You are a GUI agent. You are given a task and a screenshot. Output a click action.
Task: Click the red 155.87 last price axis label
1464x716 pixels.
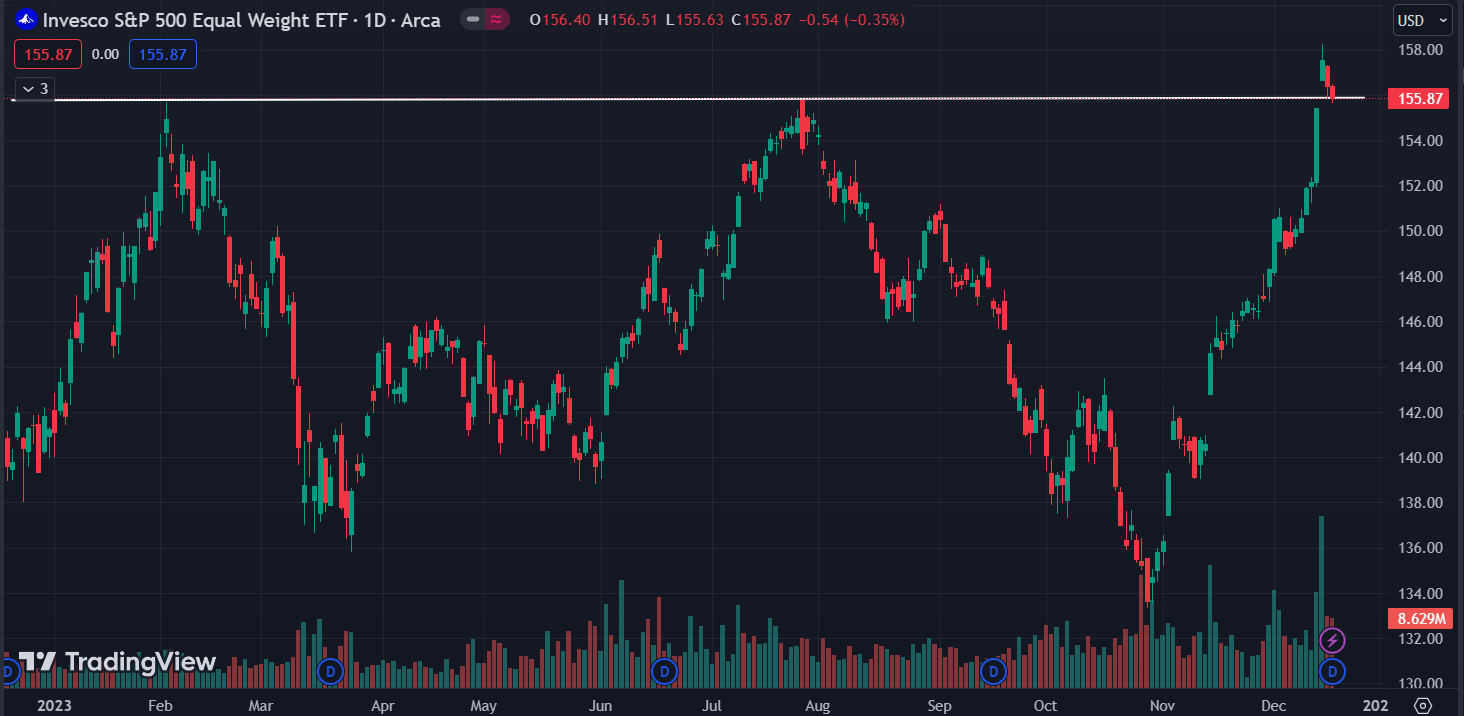coord(1418,98)
